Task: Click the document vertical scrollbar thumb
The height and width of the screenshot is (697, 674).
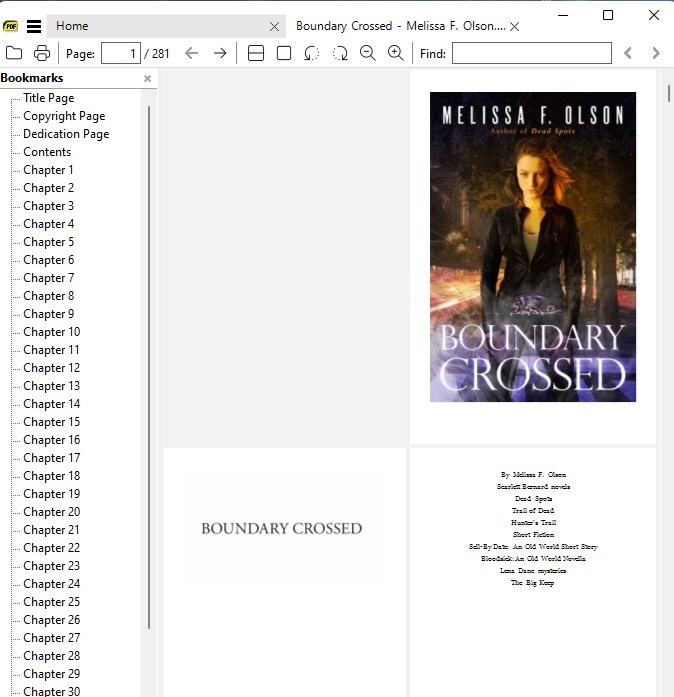Action: (x=669, y=94)
